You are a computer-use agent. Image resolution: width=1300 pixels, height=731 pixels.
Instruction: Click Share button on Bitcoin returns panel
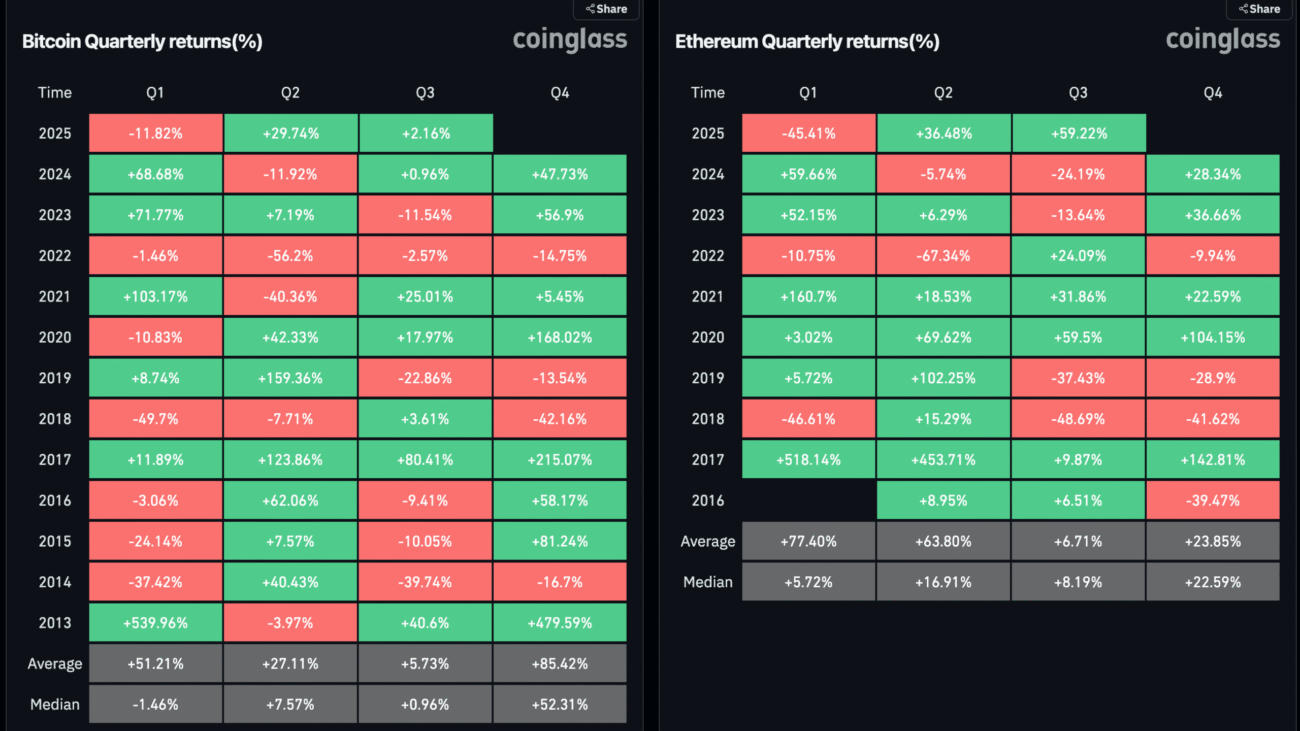[606, 9]
